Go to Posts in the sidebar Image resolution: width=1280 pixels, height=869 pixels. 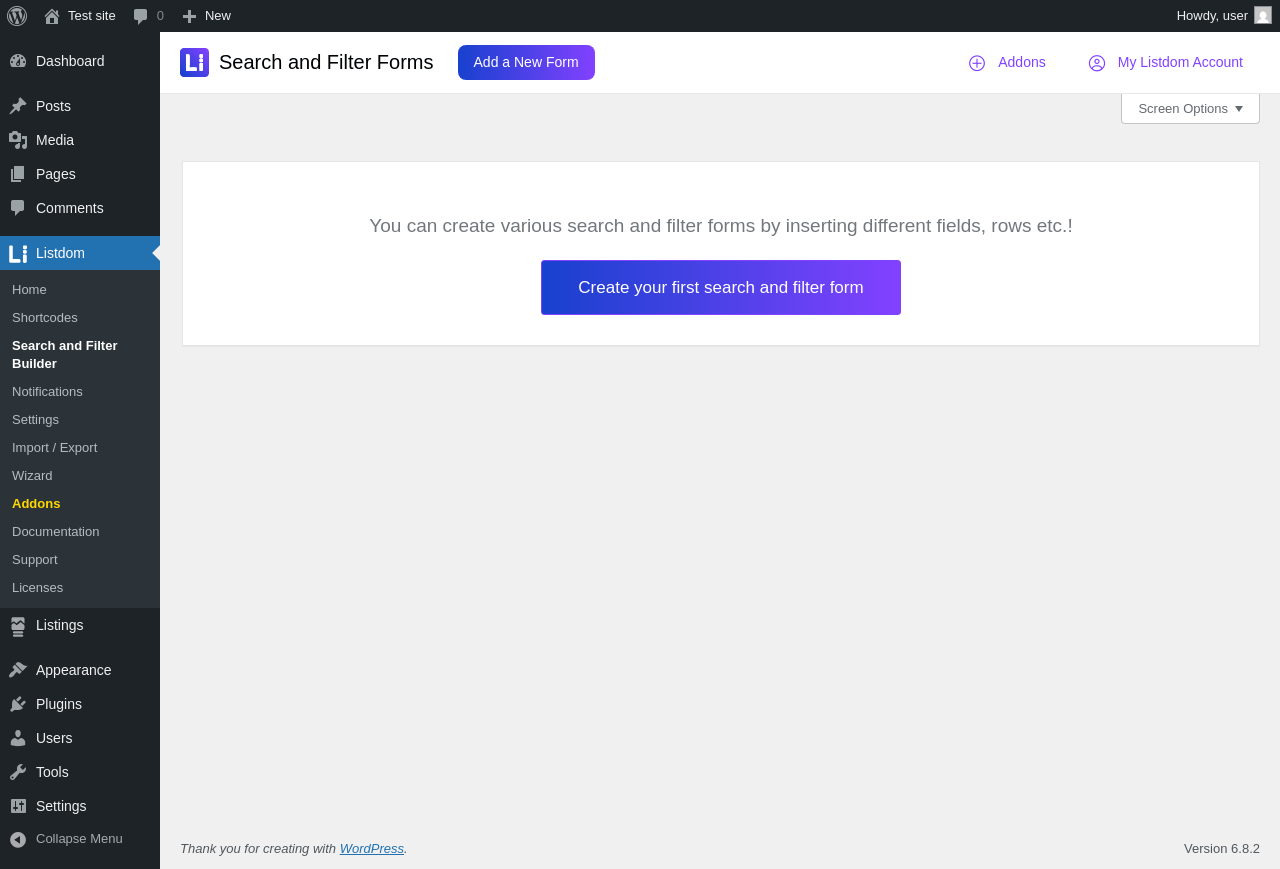click(x=80, y=106)
